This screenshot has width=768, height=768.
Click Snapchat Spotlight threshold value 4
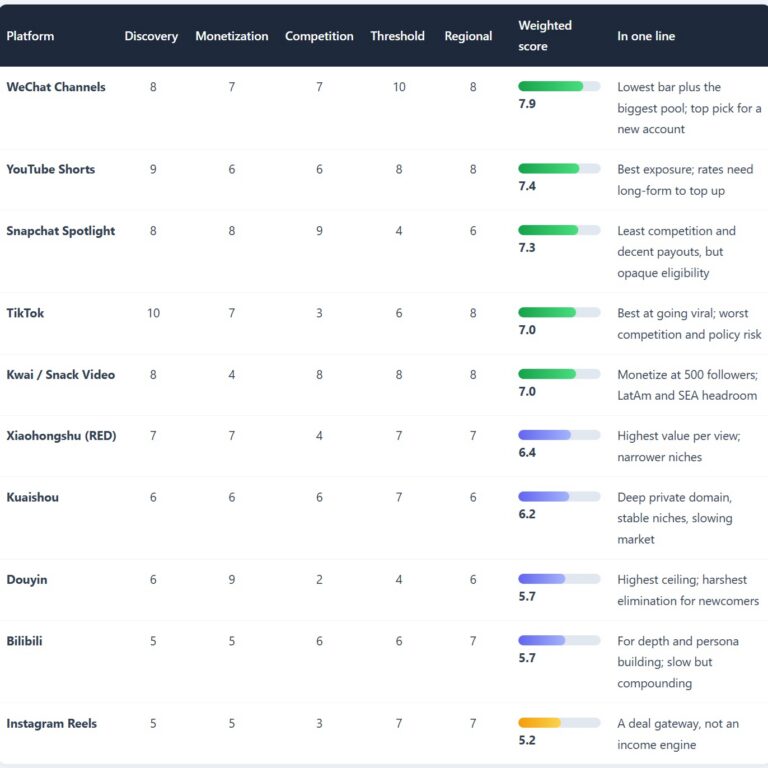pos(399,231)
